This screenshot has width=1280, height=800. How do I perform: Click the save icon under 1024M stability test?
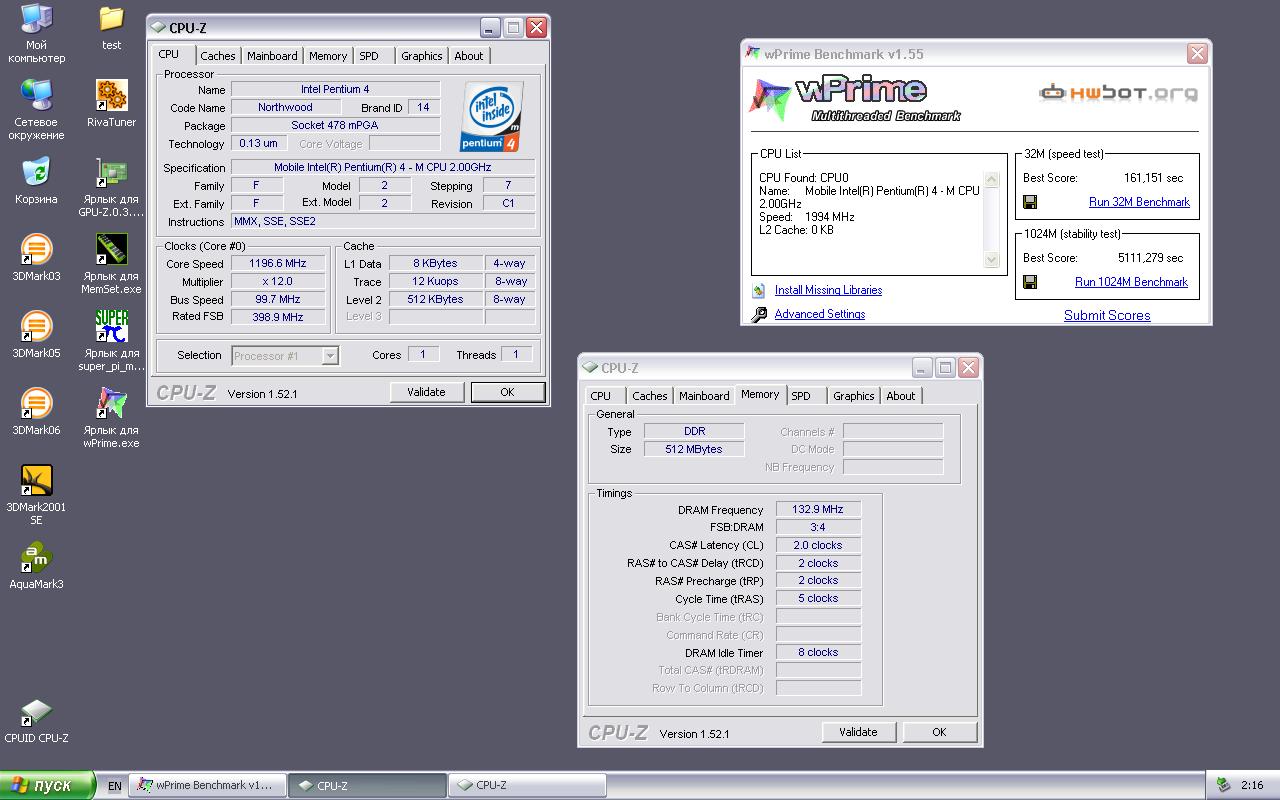pos(1030,282)
